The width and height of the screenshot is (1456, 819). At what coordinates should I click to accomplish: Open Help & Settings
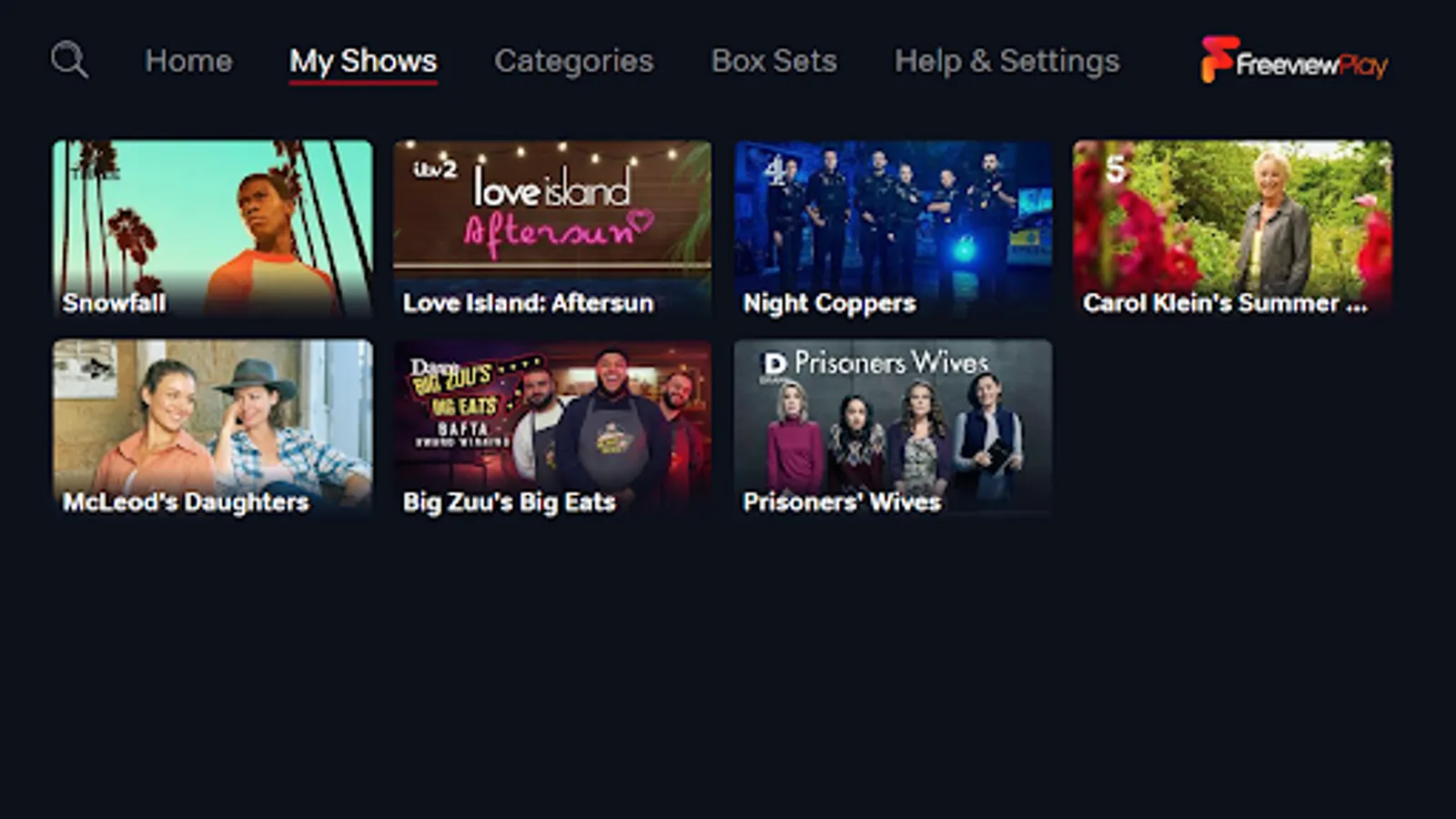(x=1006, y=61)
